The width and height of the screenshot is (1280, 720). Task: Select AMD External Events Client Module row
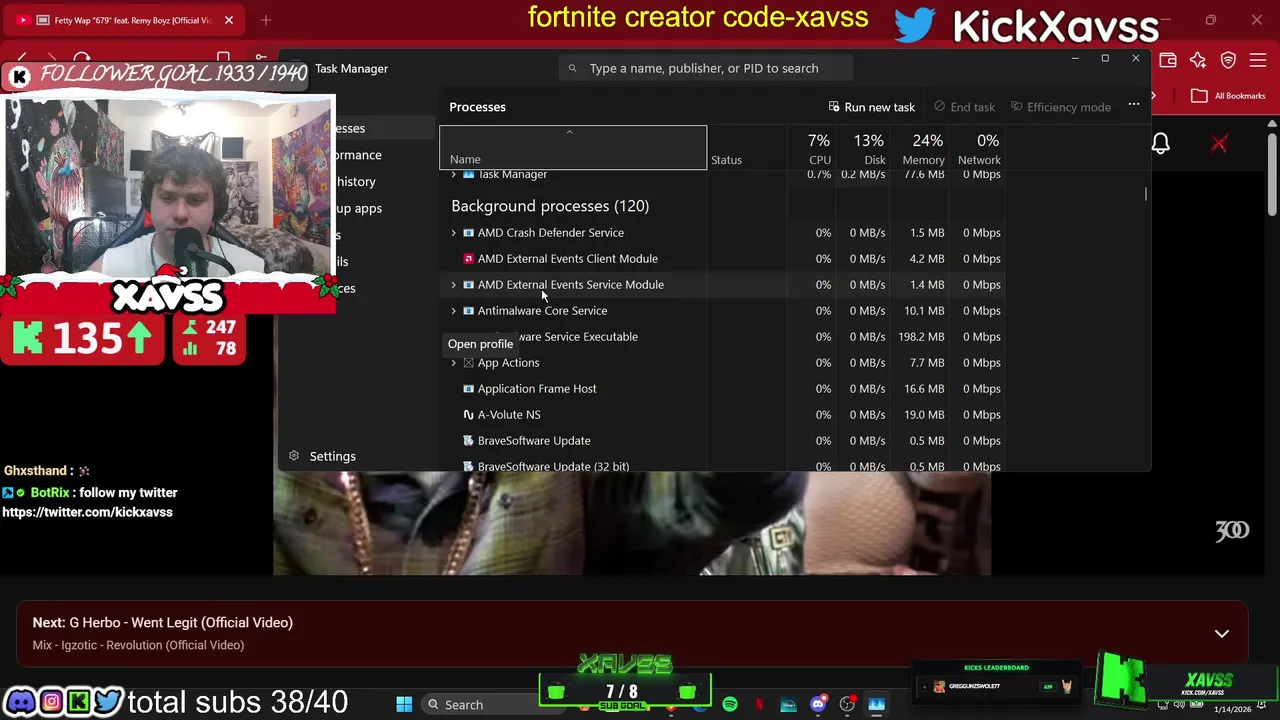click(722, 259)
